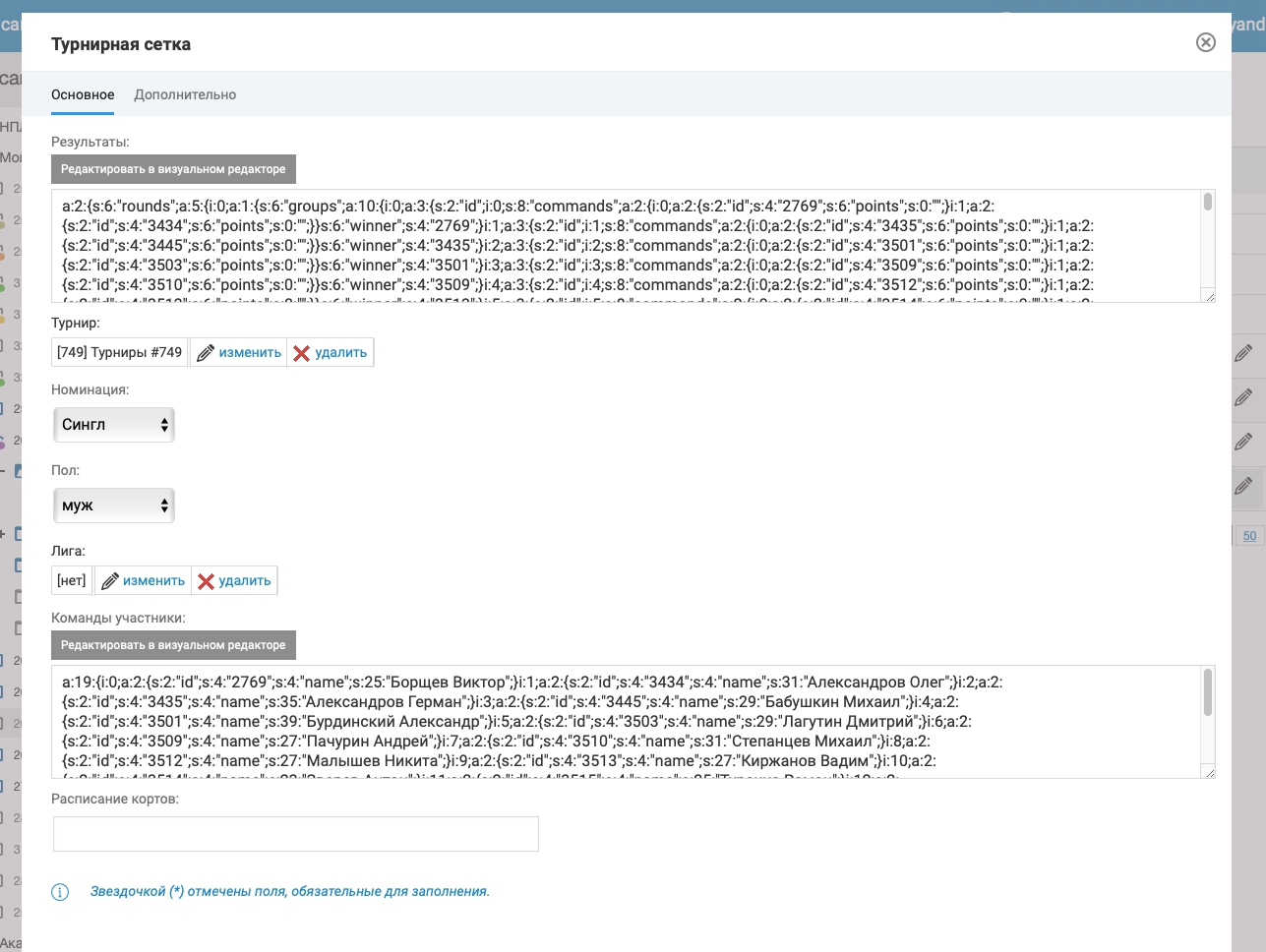Select the Основное tab
This screenshot has height=952, width=1266.
coord(83,94)
